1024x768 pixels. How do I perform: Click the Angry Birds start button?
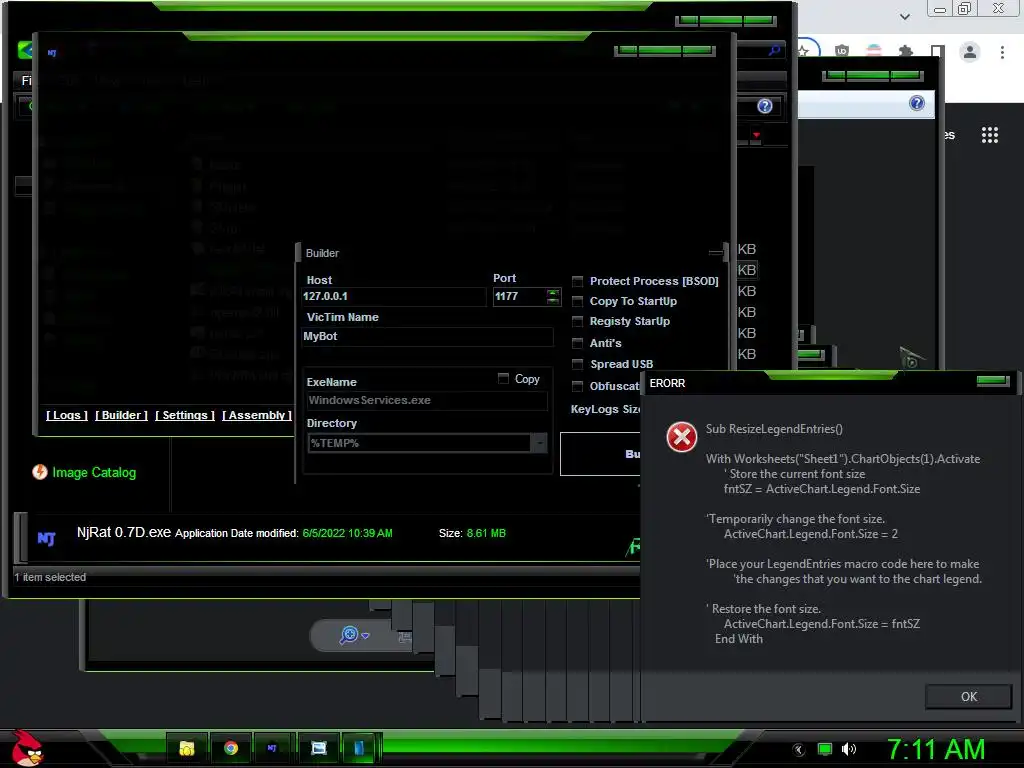[27, 748]
